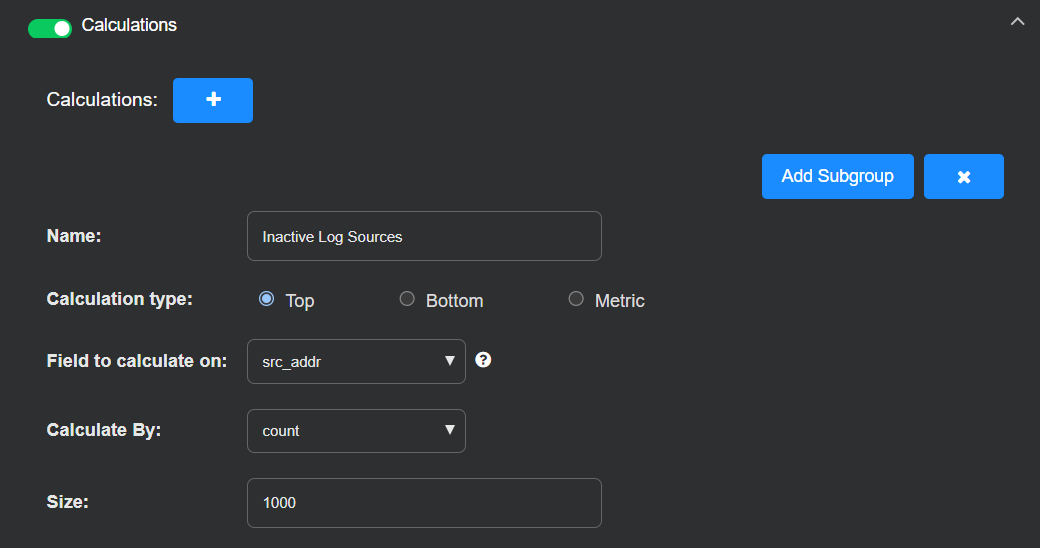Click the Name field containing Inactive Log Sources
The image size is (1040, 548).
(x=424, y=236)
